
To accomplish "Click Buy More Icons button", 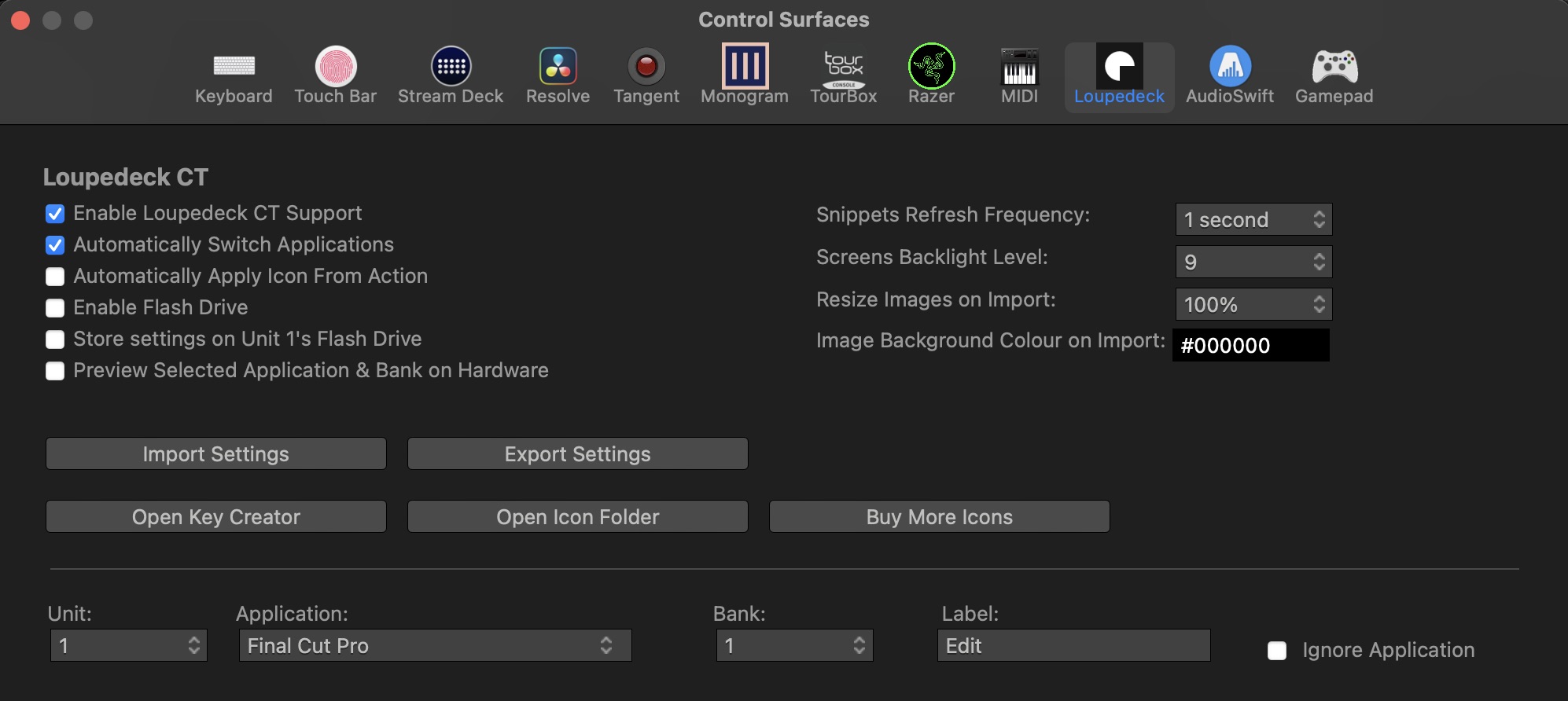I will pos(940,516).
